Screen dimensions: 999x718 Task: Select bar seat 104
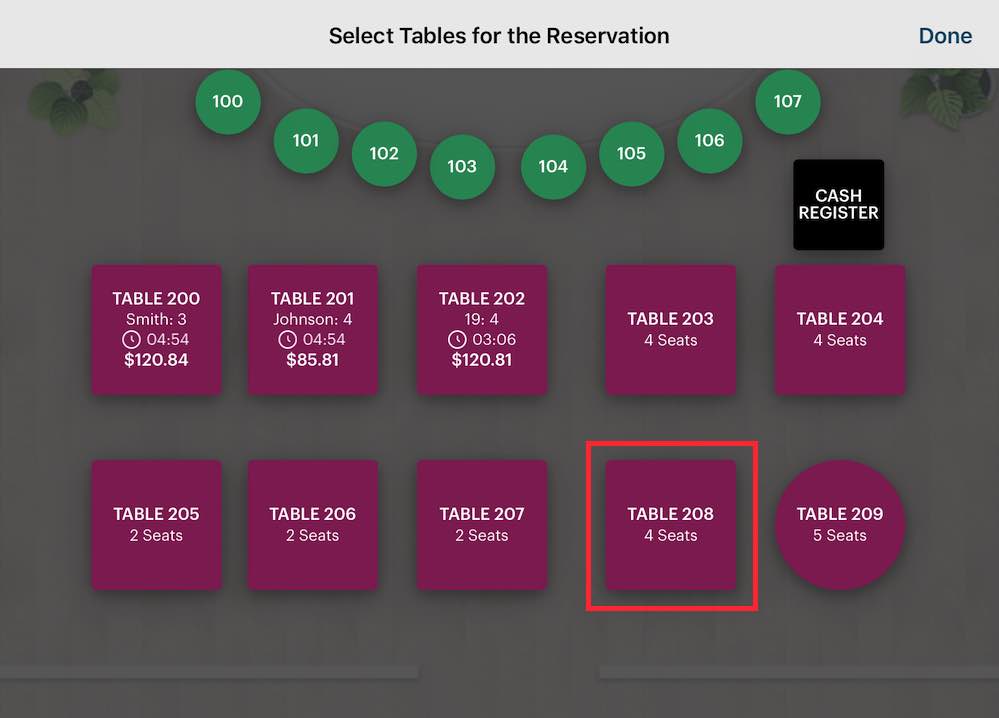pos(553,166)
